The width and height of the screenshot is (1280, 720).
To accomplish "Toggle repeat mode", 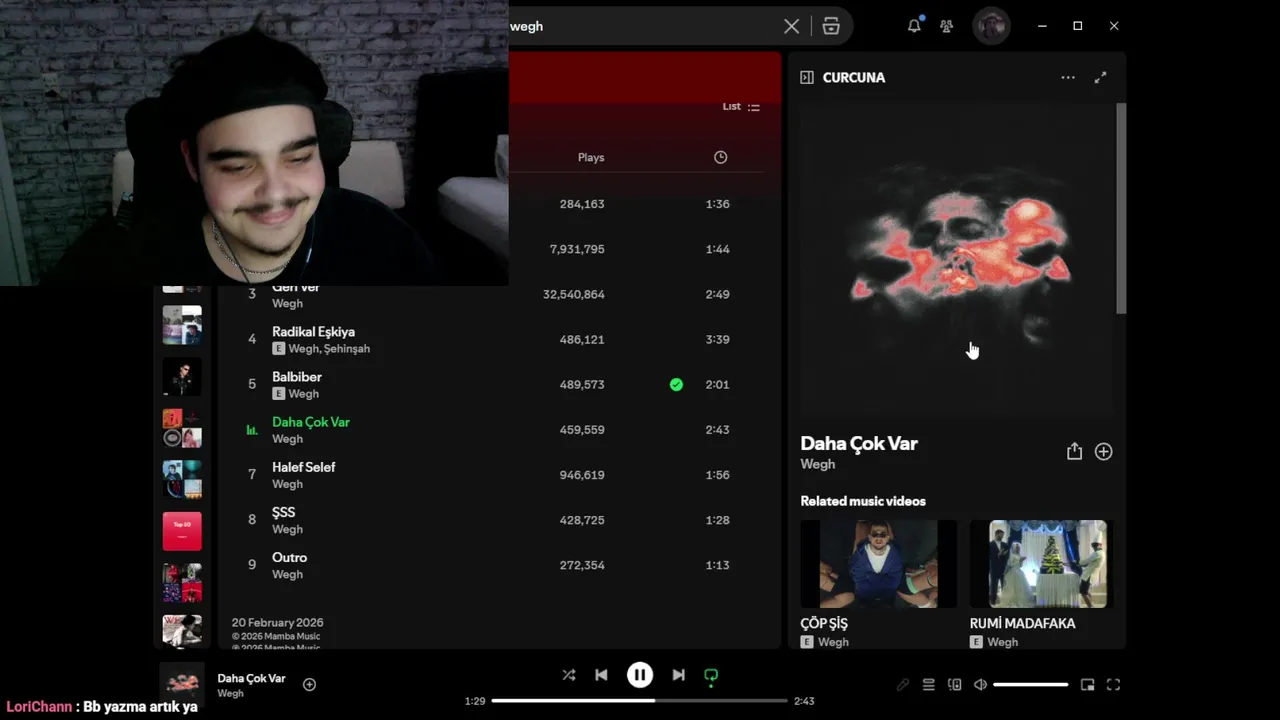I will (x=711, y=675).
